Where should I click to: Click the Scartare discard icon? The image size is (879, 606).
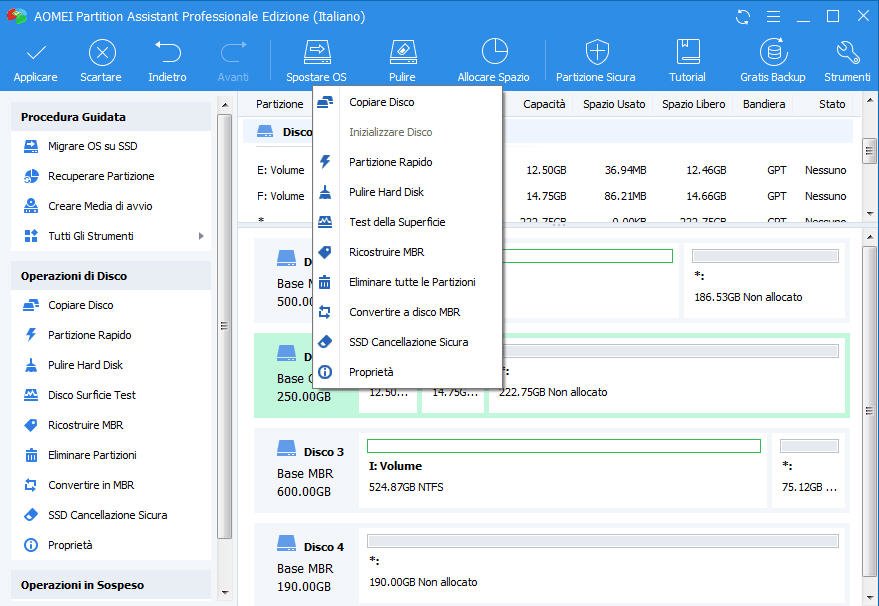[101, 53]
